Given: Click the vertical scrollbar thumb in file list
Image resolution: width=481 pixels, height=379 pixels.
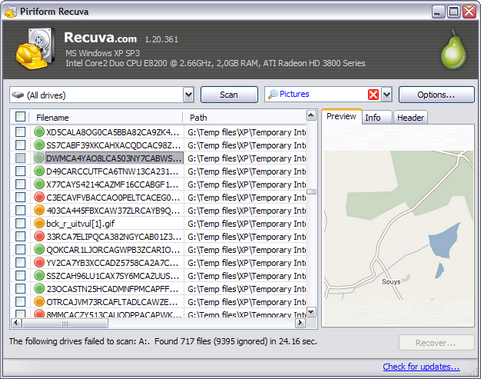Looking at the screenshot, I should (x=311, y=191).
